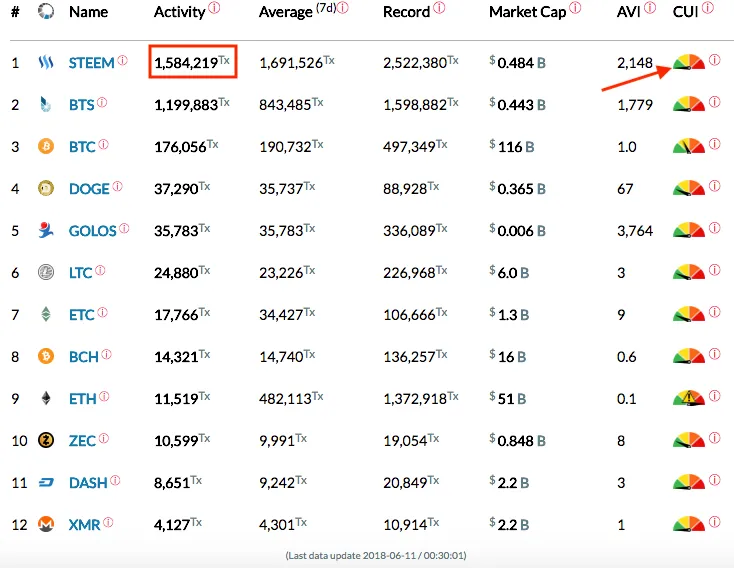Open the BTC coin link
734x568 pixels.
[82, 147]
